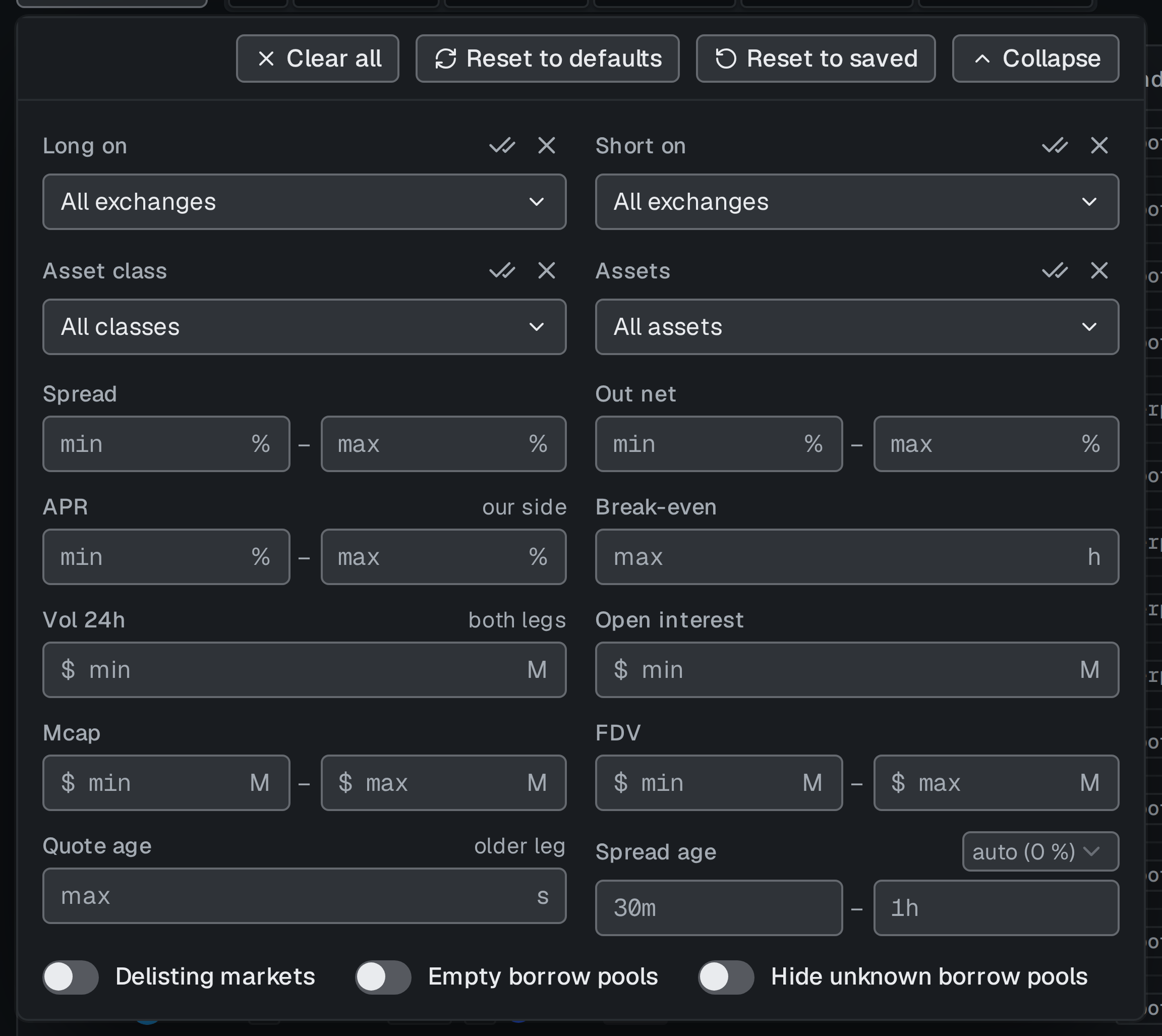
Task: Focus the Spread max field
Action: (x=443, y=444)
